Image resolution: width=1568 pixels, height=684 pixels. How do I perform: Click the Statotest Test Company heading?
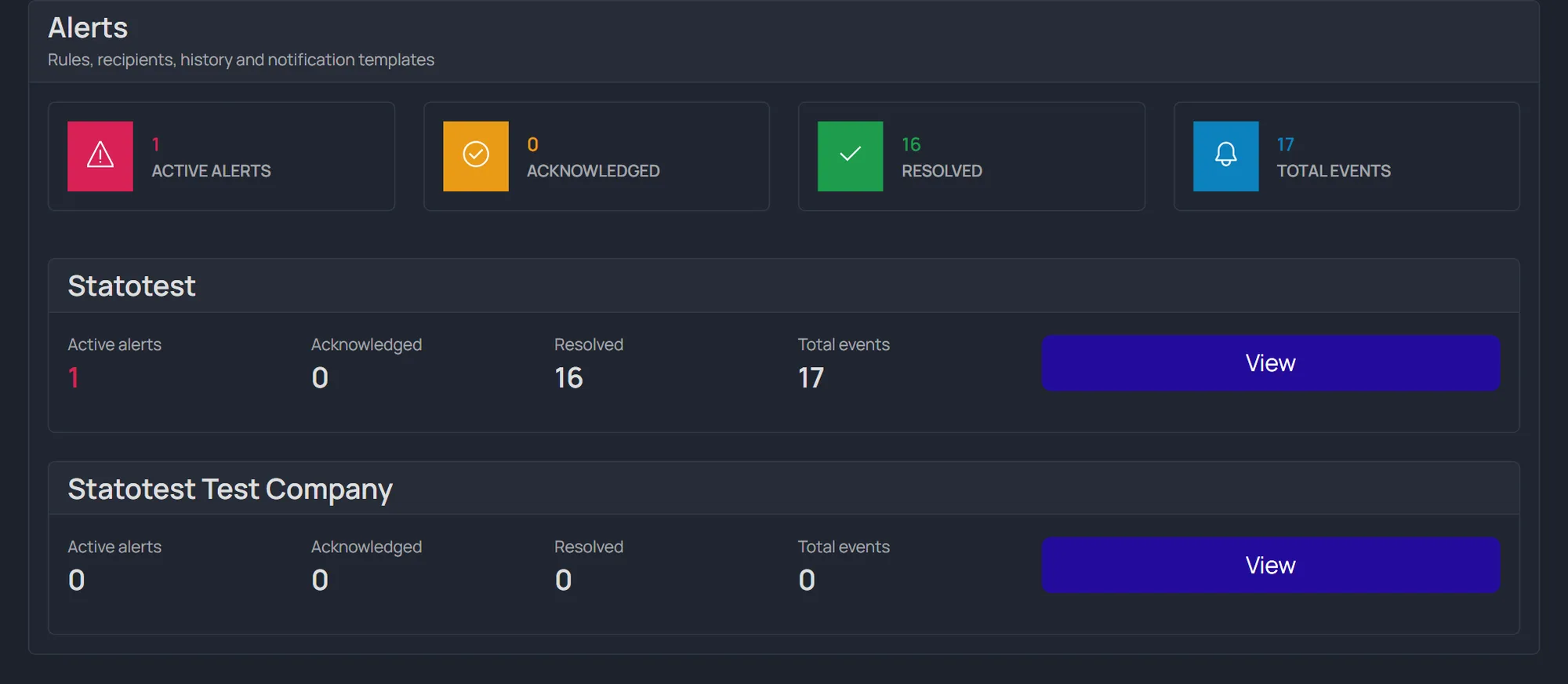[230, 489]
